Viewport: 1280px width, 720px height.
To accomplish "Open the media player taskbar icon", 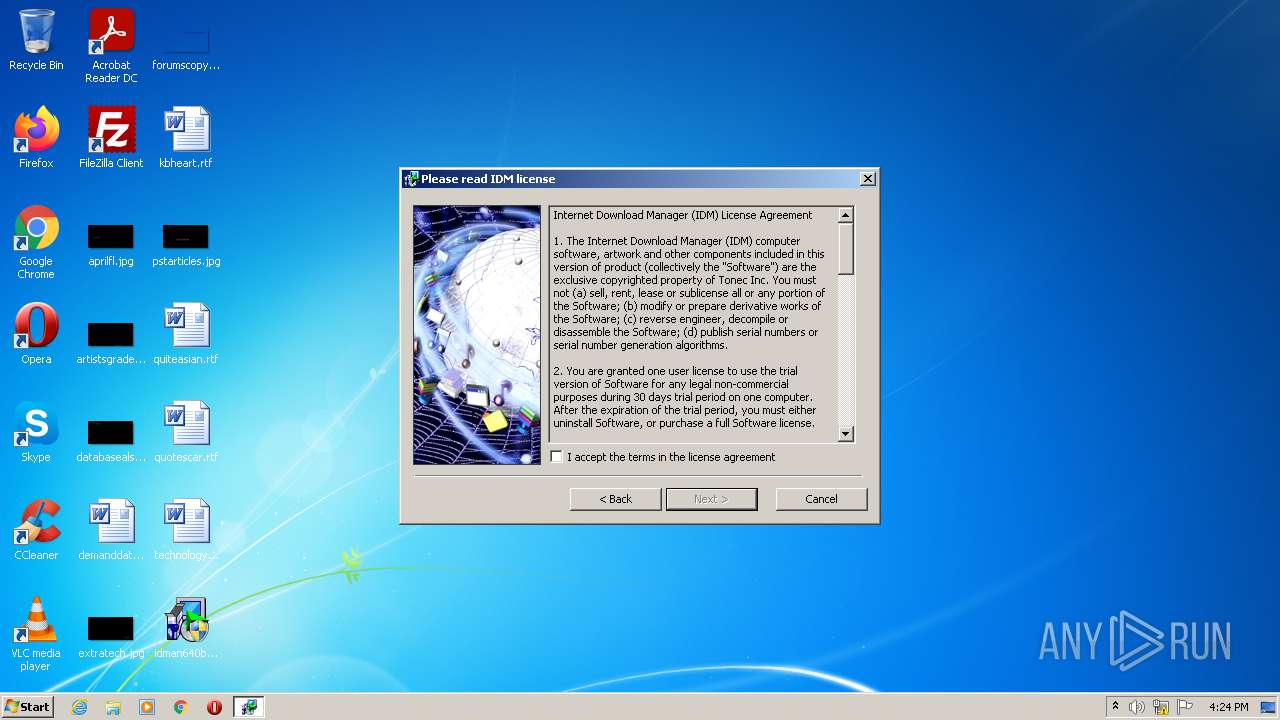I will 147,707.
